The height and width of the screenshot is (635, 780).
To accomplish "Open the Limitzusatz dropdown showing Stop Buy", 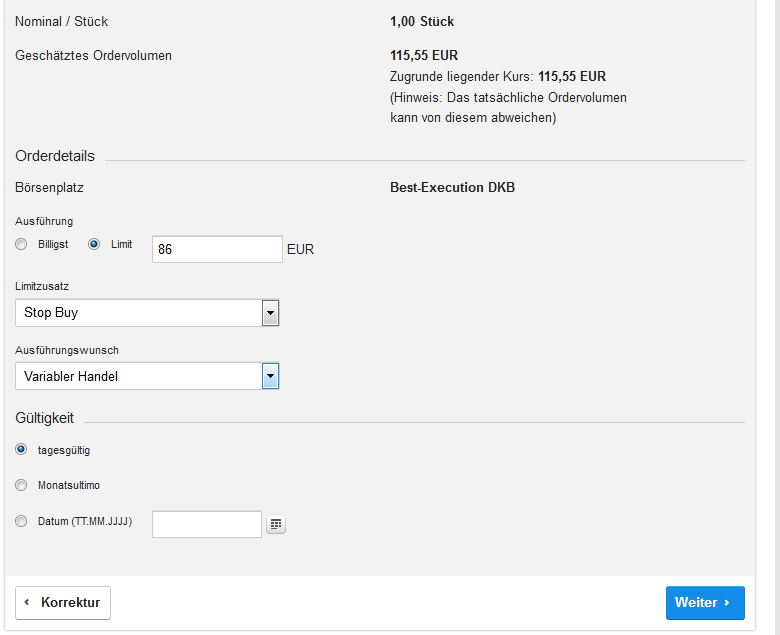I will pos(138,313).
